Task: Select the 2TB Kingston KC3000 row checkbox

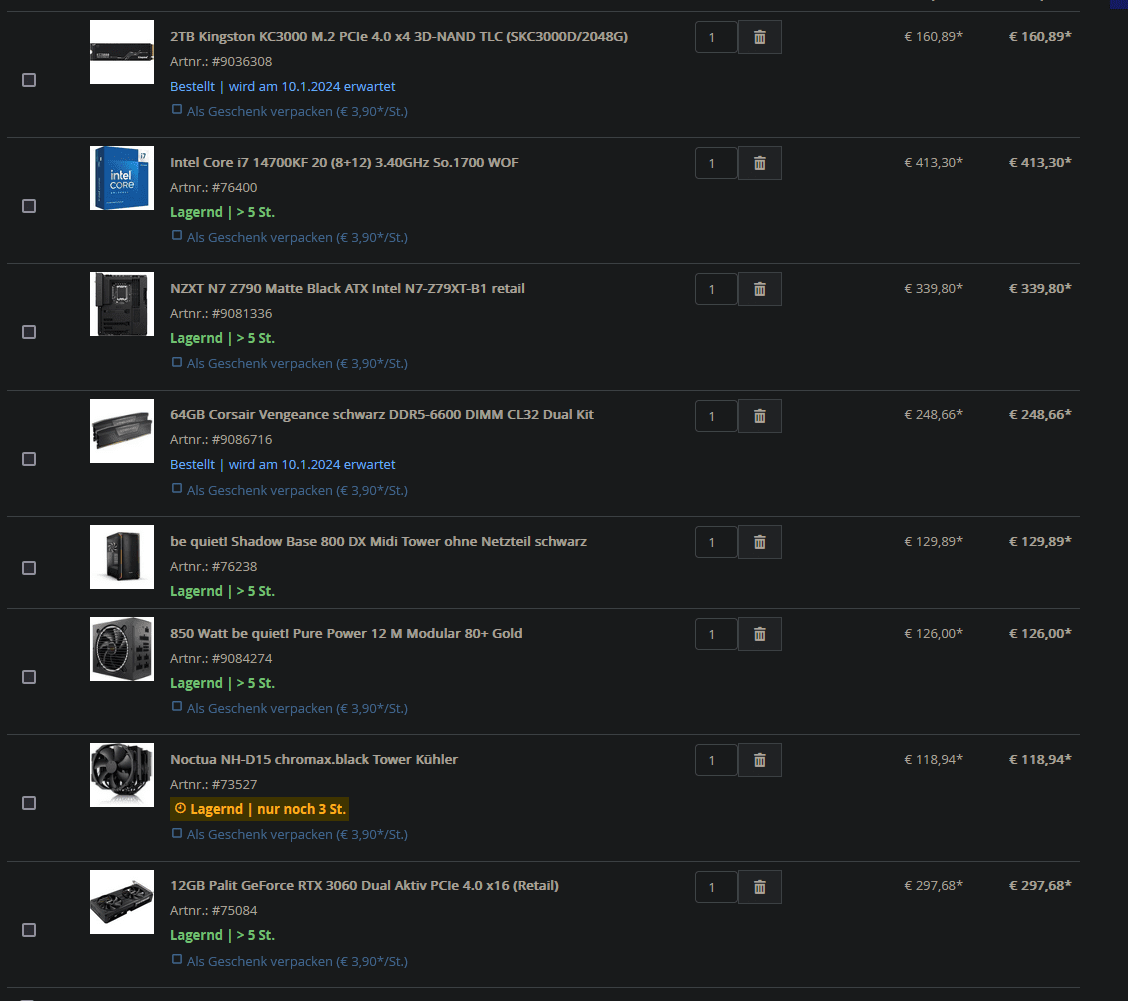Action: pyautogui.click(x=29, y=80)
